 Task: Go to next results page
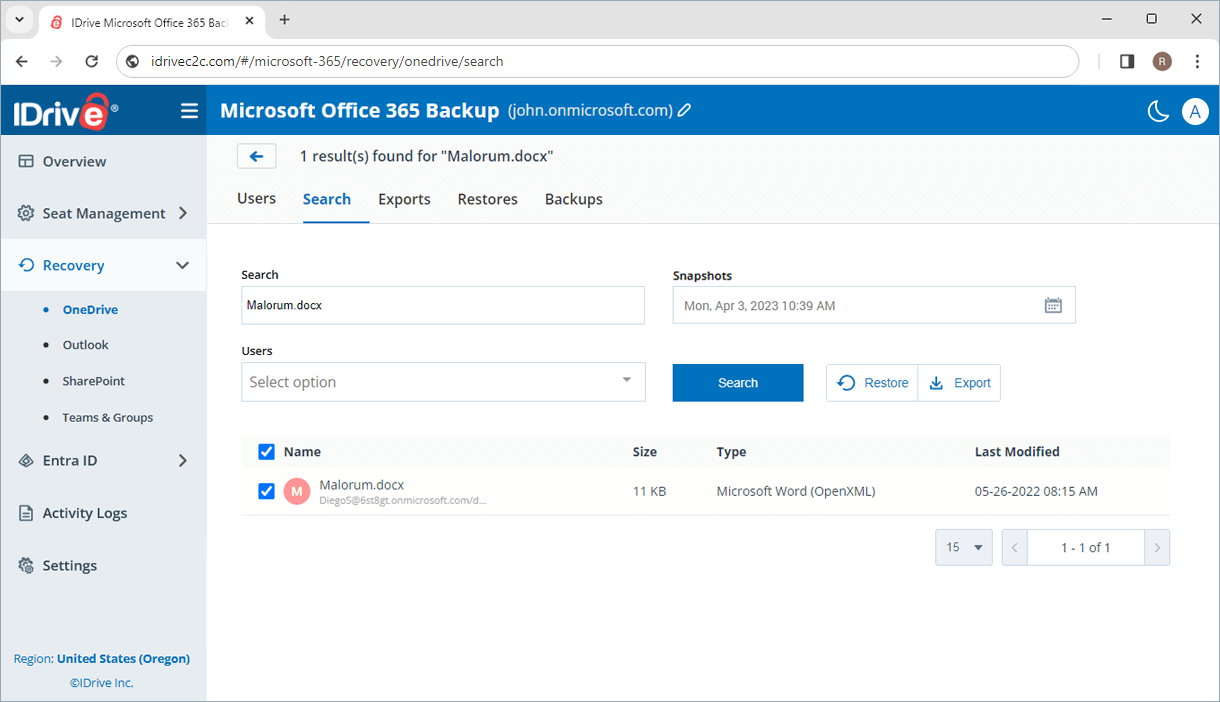(1157, 547)
